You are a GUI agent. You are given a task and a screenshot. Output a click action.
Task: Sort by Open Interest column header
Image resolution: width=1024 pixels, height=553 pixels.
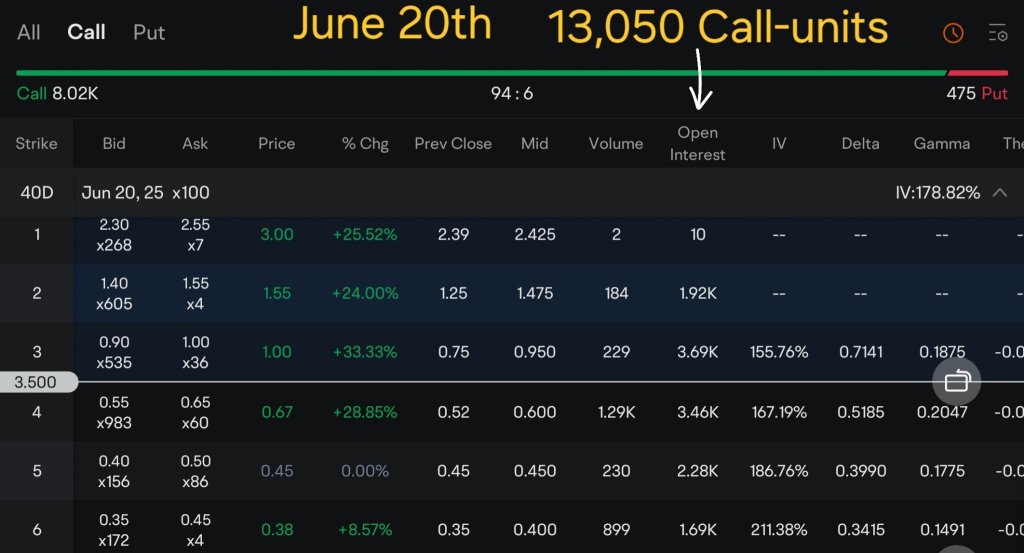(697, 143)
